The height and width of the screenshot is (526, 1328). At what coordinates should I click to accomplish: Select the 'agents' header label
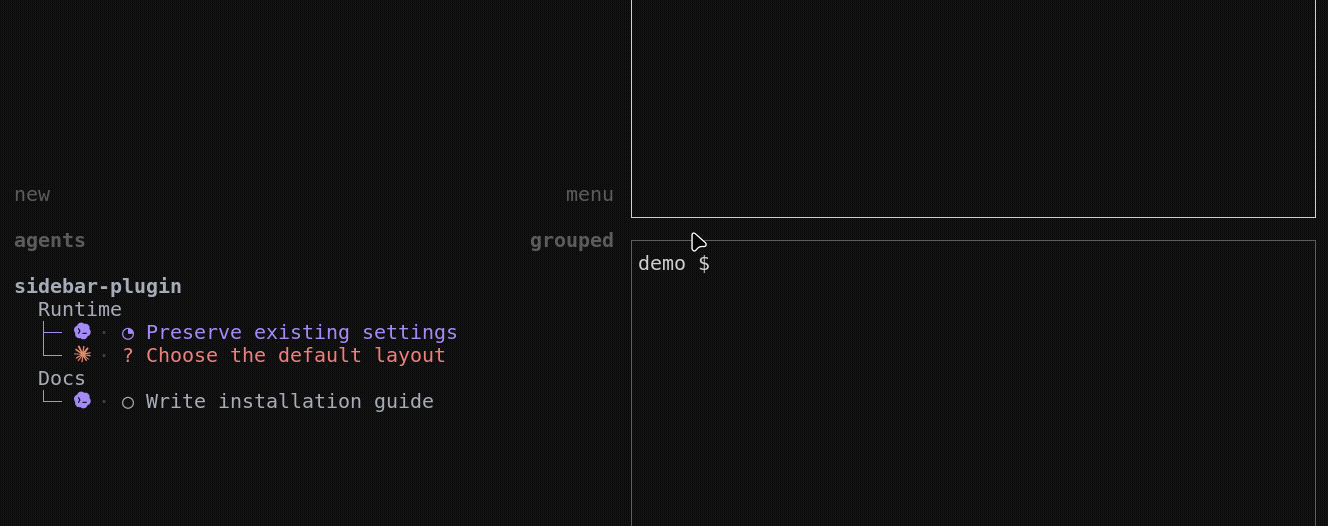[x=50, y=240]
